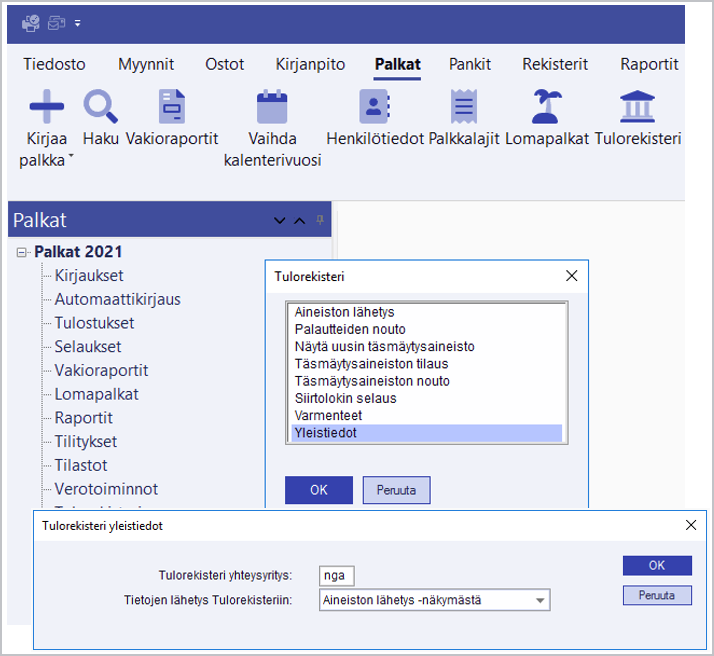714x656 pixels.
Task: Switch to the Kirjanpito ribbon tab
Action: click(x=310, y=64)
